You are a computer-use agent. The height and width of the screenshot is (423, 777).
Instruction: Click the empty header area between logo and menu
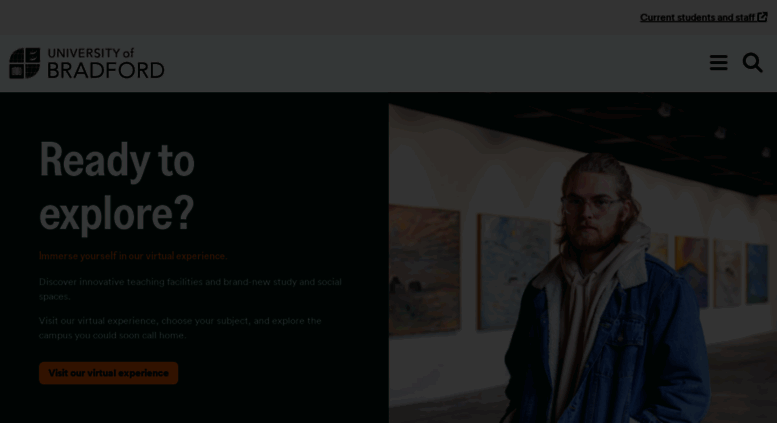coord(436,63)
